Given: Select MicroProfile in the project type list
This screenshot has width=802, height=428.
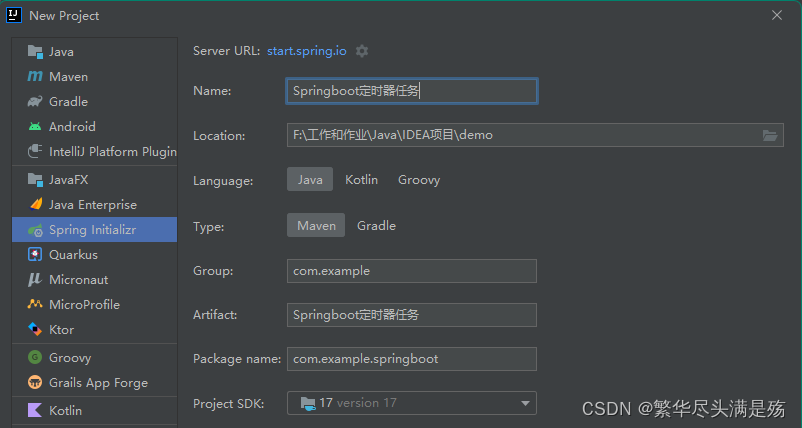Looking at the screenshot, I should (x=95, y=304).
